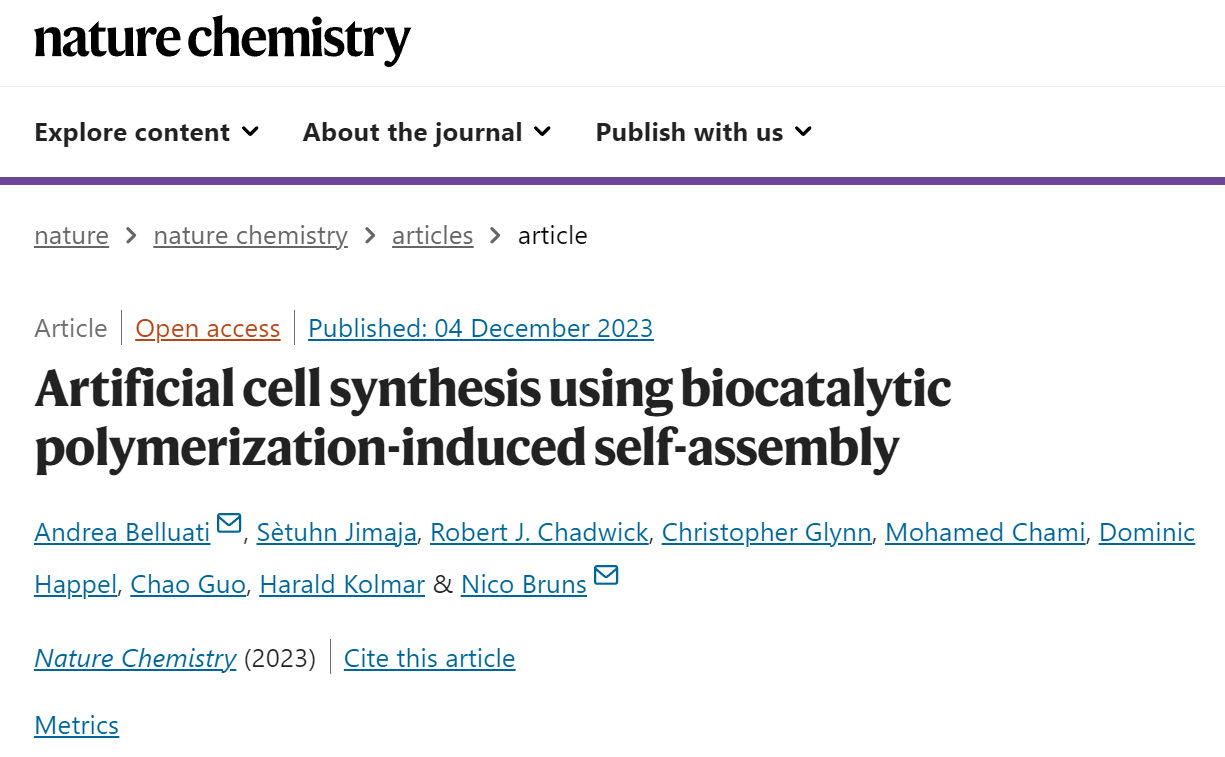
Task: Open author Mohamed Chami's link
Action: 985,533
